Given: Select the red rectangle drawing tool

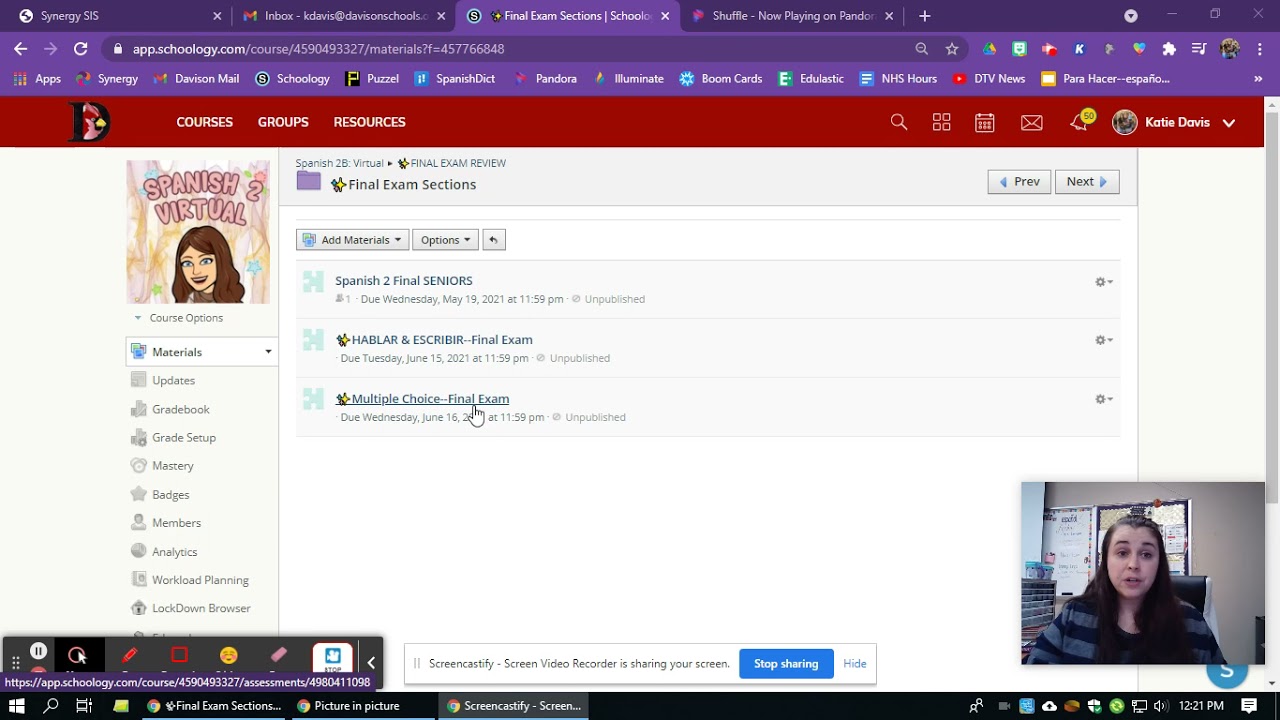Looking at the screenshot, I should pos(179,656).
